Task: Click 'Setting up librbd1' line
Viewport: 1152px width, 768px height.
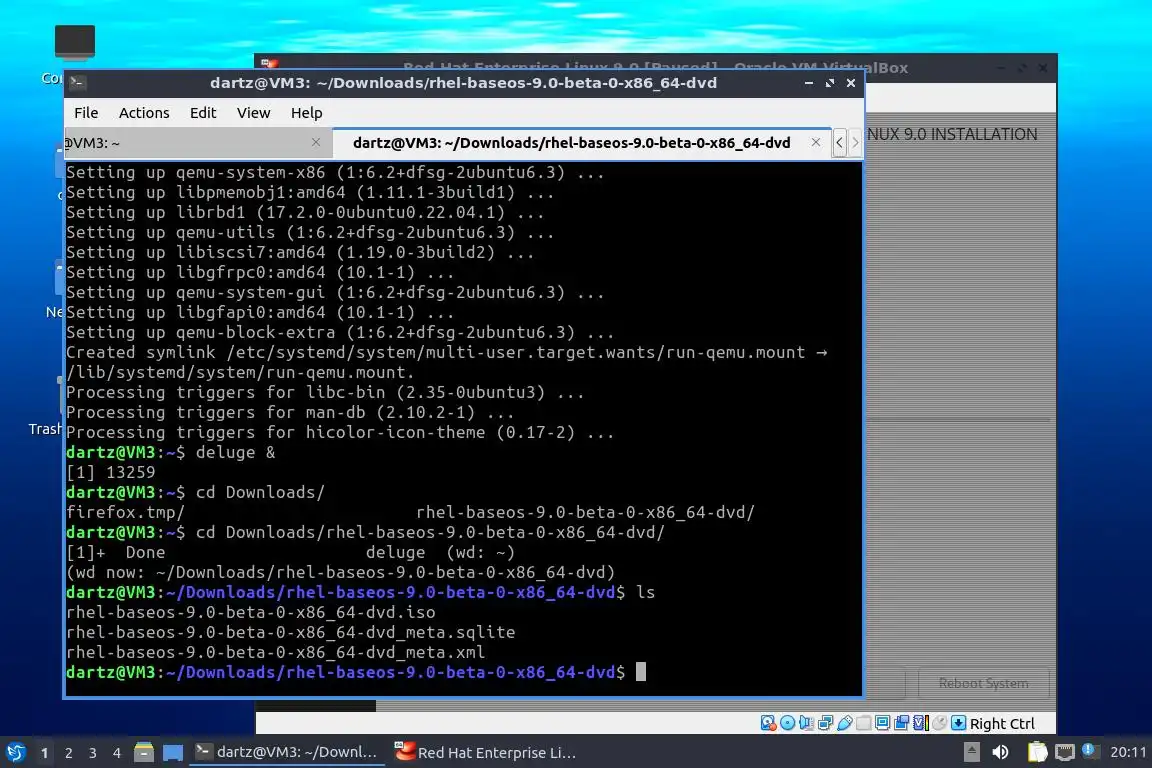Action: pos(305,212)
